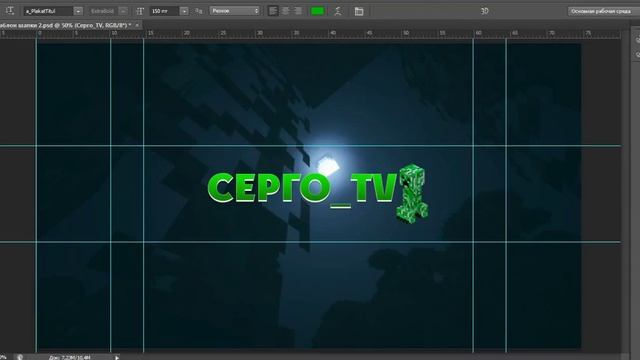This screenshot has width=640, height=360.
Task: Click the font size icon
Action: [140, 11]
